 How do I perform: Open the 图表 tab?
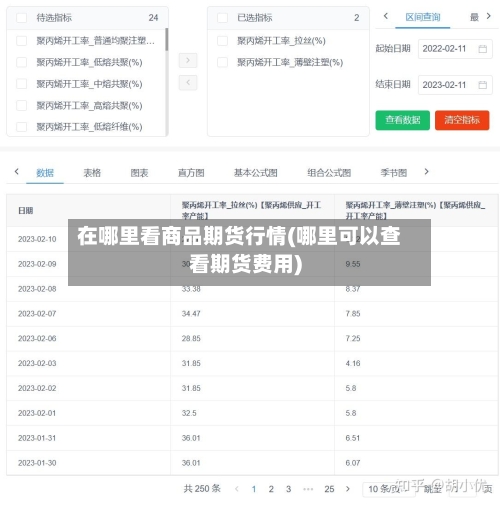pos(139,173)
